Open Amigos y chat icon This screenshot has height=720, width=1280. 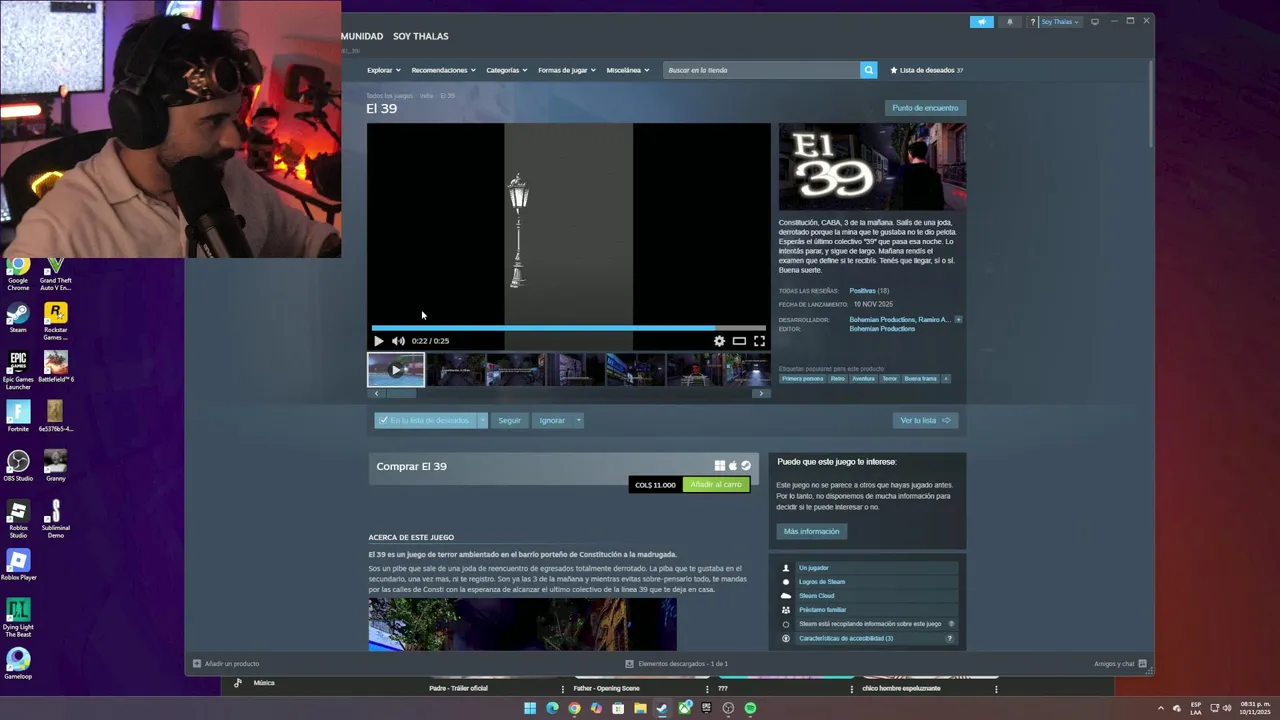point(1142,664)
